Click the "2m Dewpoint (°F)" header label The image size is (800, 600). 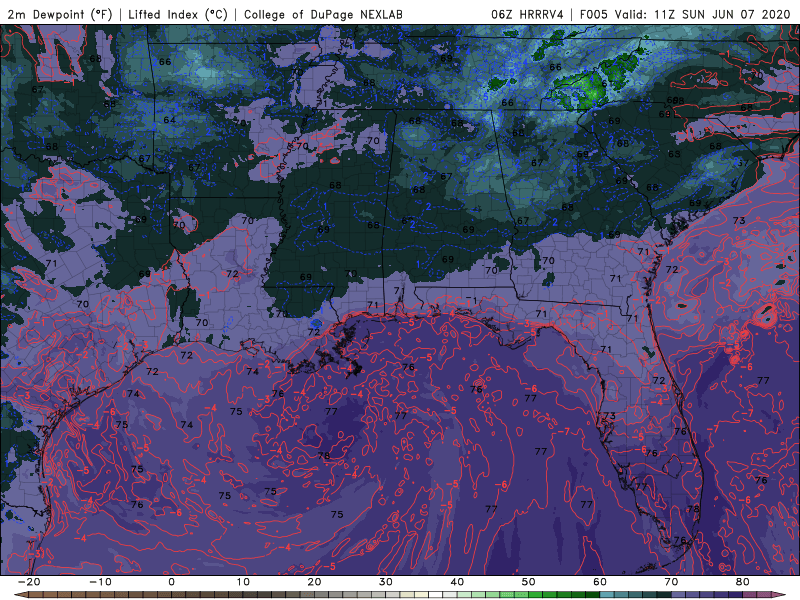pyautogui.click(x=60, y=14)
